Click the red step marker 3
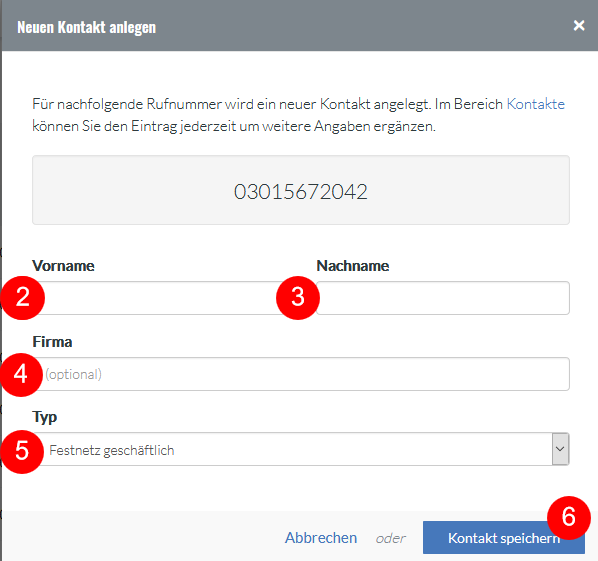The image size is (598, 561). tap(298, 298)
